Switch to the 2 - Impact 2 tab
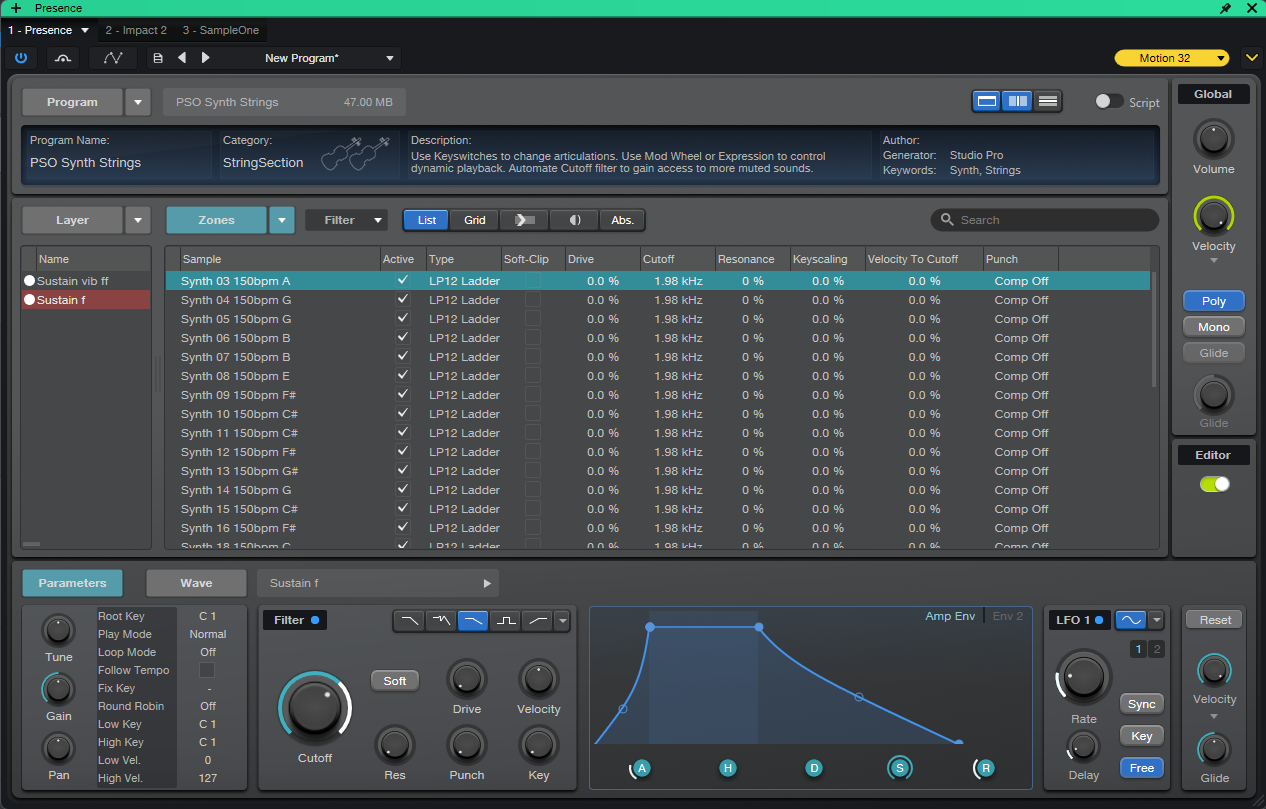The height and width of the screenshot is (809, 1266). [136, 31]
